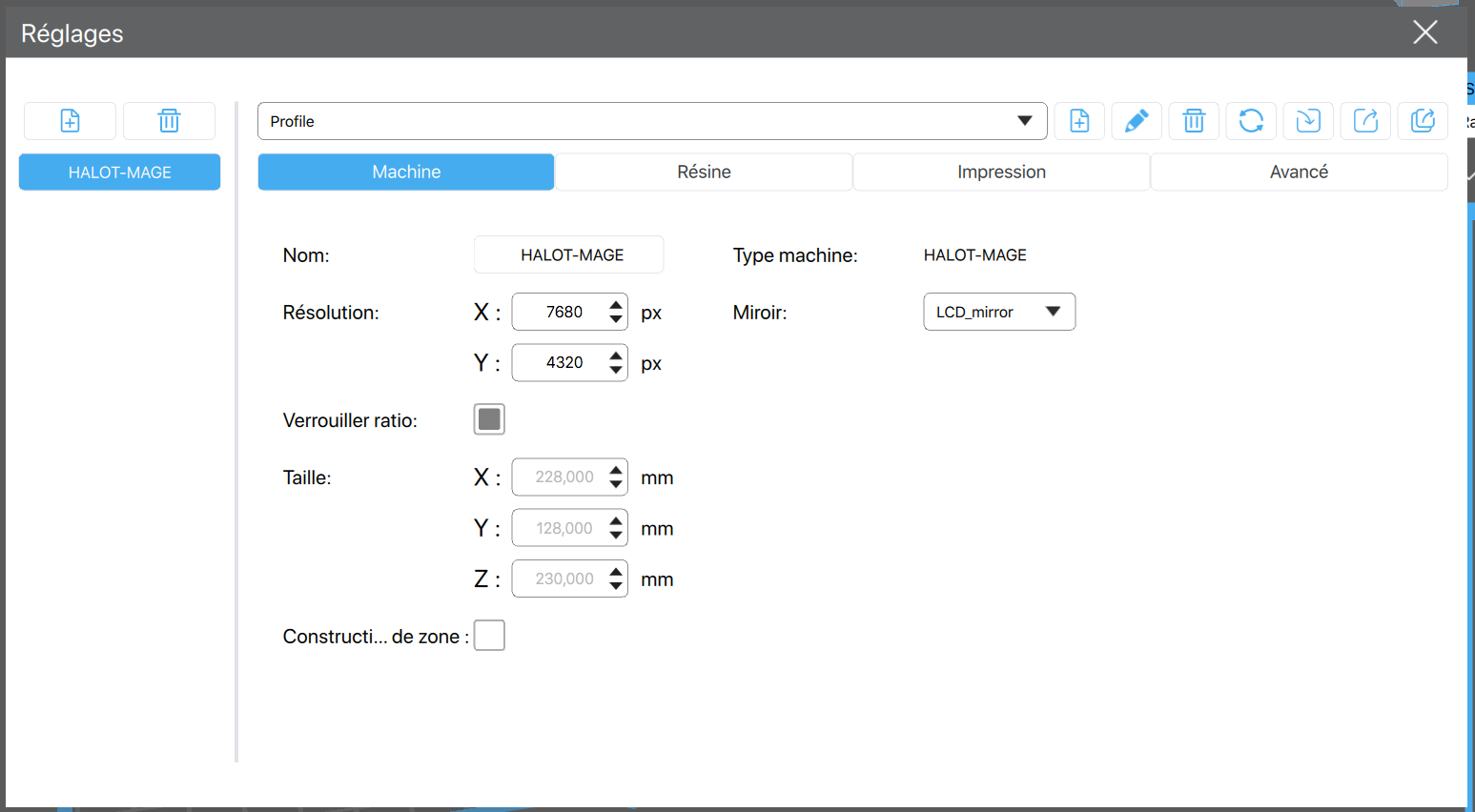Select the HALOT-MAGE machine in the list
The height and width of the screenshot is (812, 1475).
tap(119, 173)
